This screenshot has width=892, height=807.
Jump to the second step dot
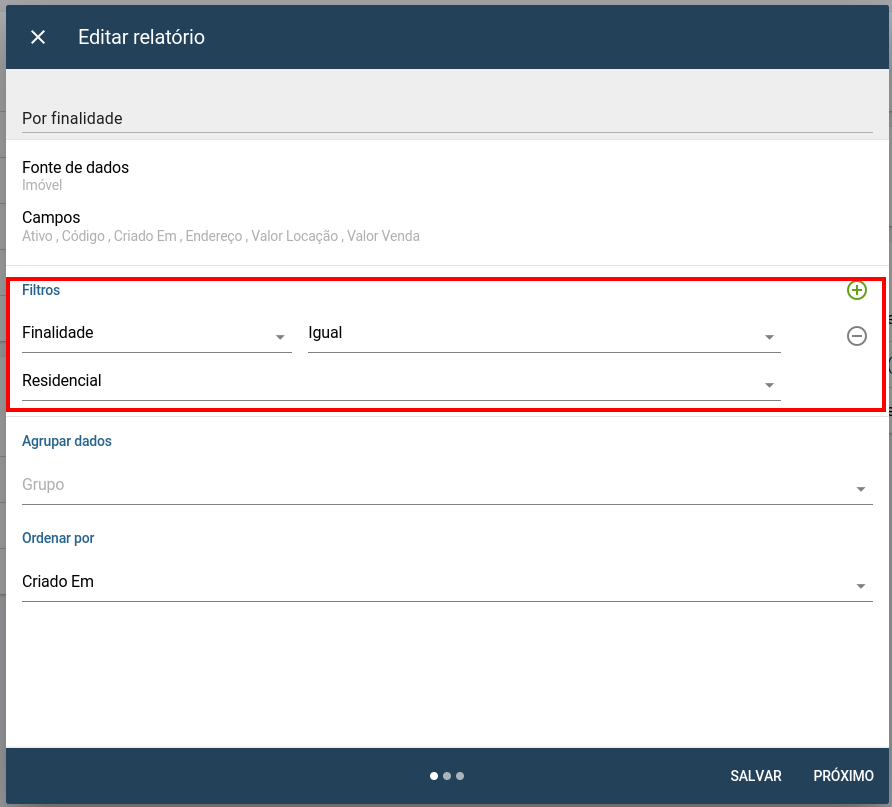(447, 776)
